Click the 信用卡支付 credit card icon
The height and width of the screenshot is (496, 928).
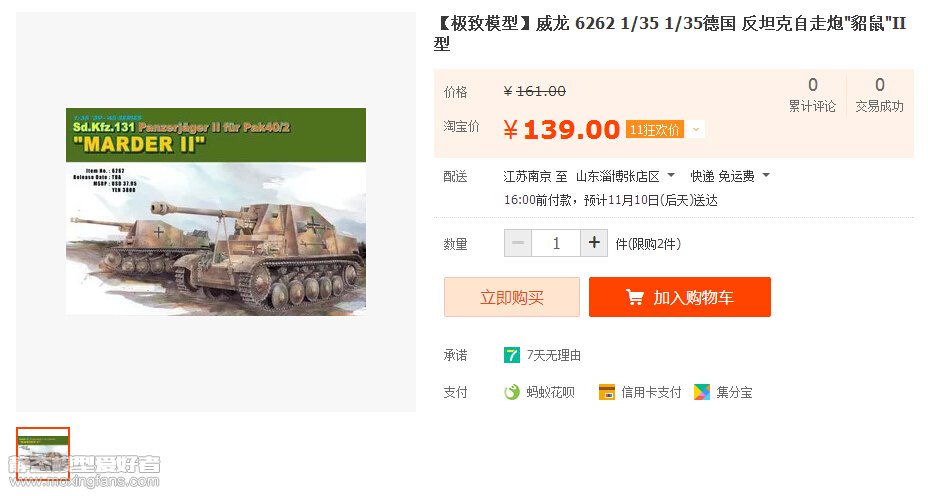pyautogui.click(x=606, y=392)
